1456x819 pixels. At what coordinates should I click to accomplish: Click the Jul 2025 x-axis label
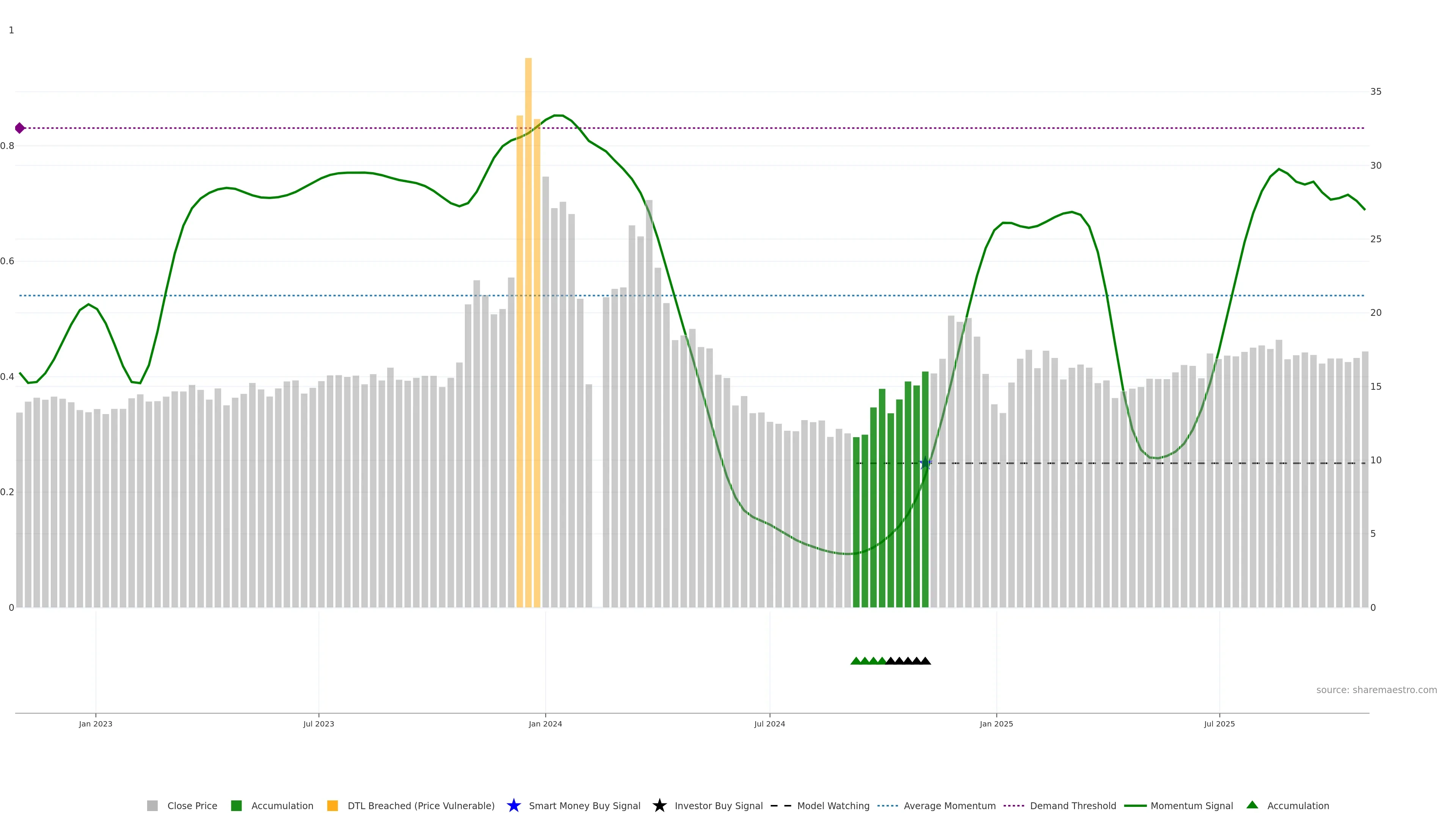coord(1219,724)
